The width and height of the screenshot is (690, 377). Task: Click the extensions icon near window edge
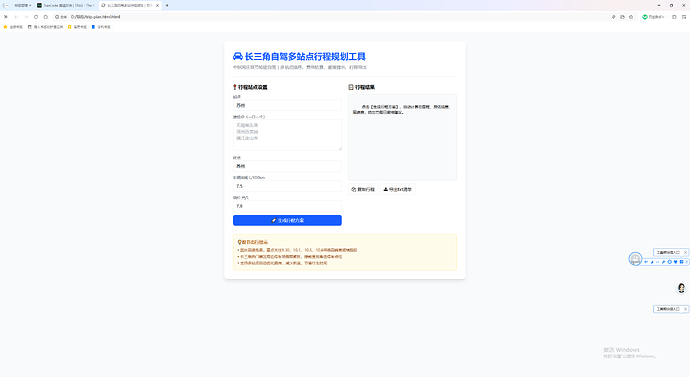(674, 17)
